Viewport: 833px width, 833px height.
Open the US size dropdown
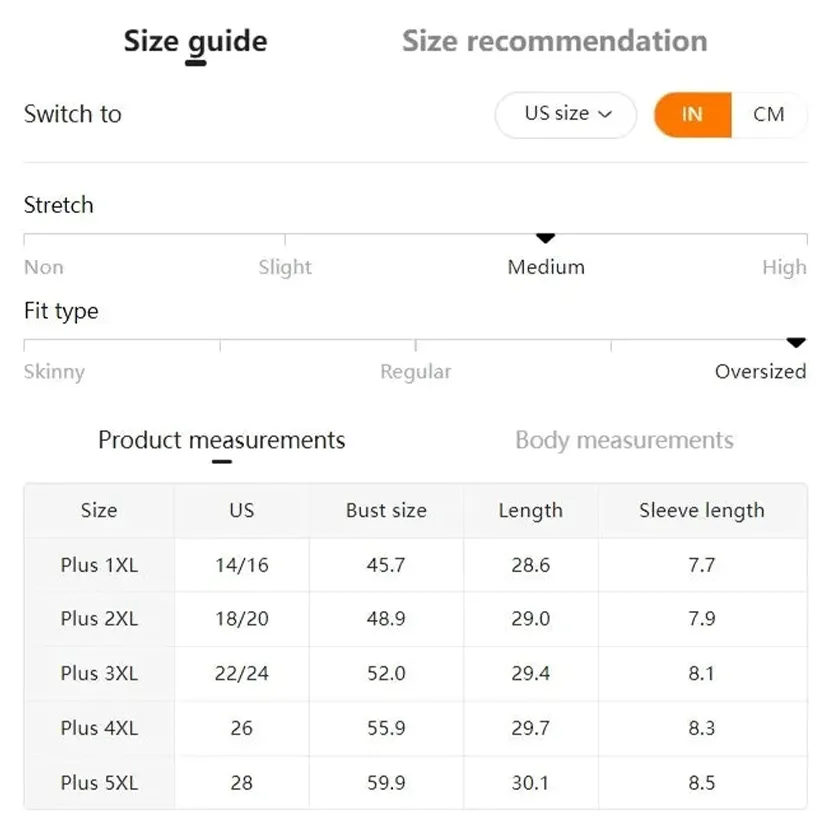[x=566, y=114]
